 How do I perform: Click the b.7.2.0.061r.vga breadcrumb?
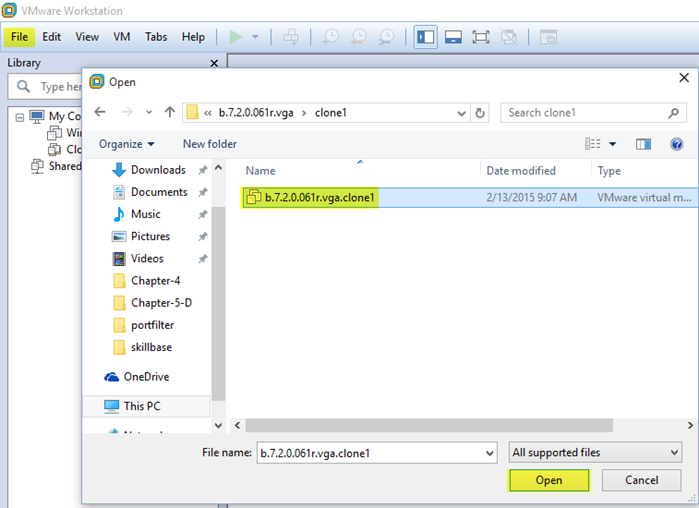256,113
